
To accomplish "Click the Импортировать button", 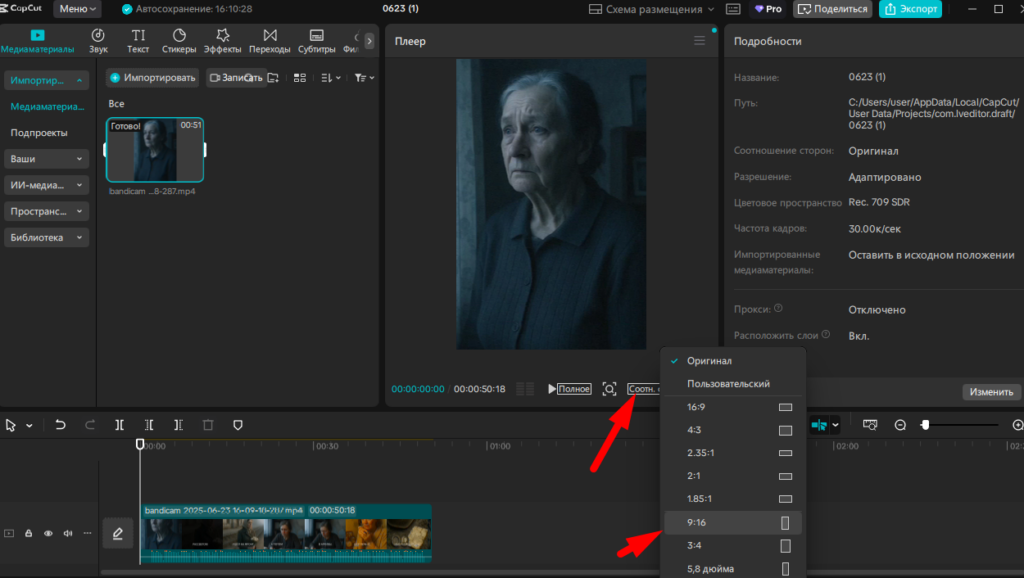I will tap(153, 78).
